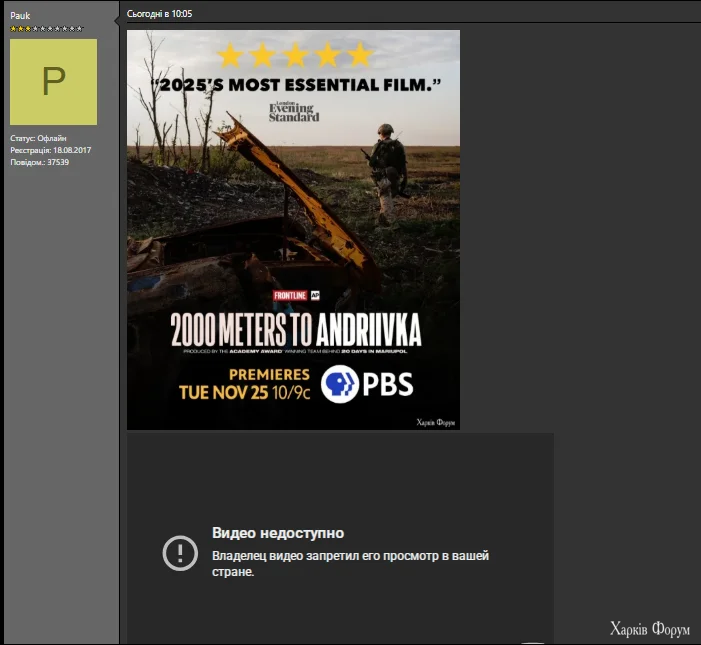The image size is (701, 645).
Task: Click the Evening Standard logo on poster
Action: click(293, 111)
